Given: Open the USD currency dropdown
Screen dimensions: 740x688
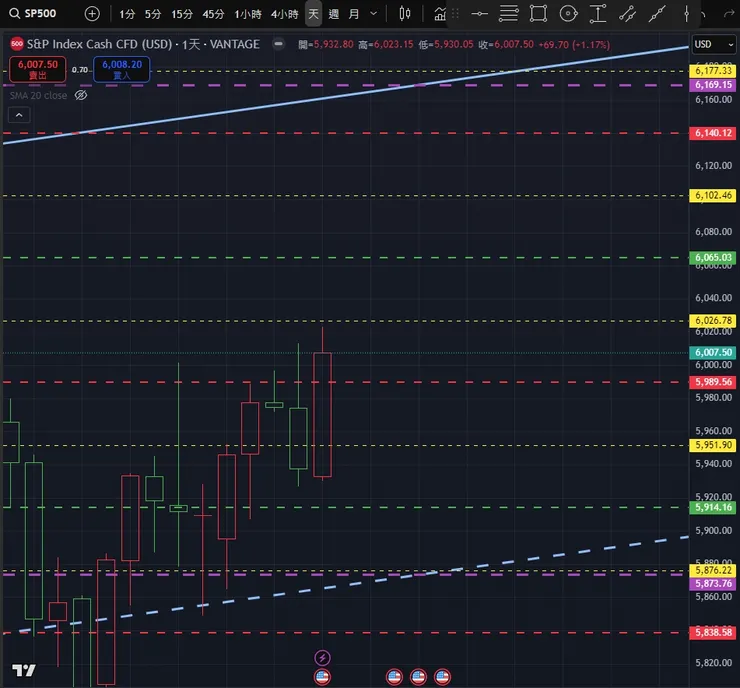Looking at the screenshot, I should 714,44.
